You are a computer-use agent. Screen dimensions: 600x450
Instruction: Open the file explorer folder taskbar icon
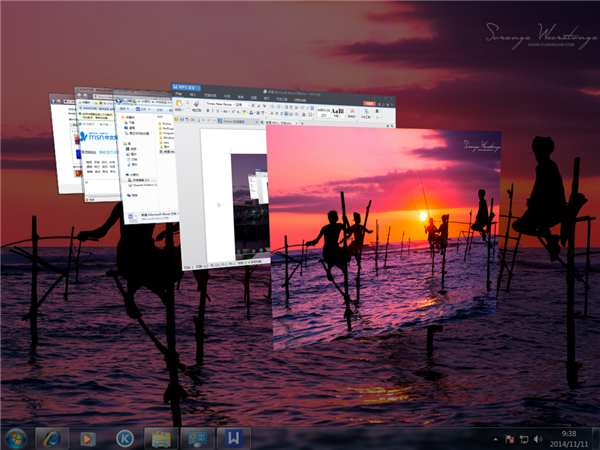pos(160,438)
